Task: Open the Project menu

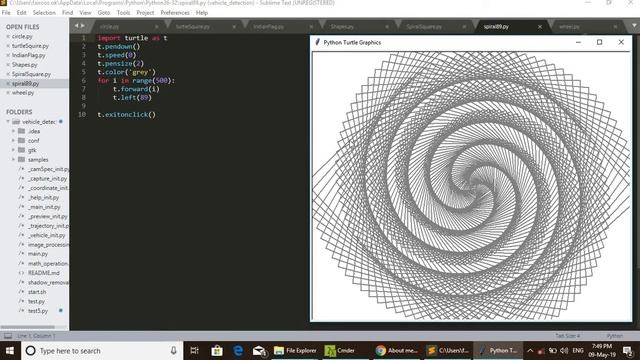Action: pyautogui.click(x=145, y=13)
